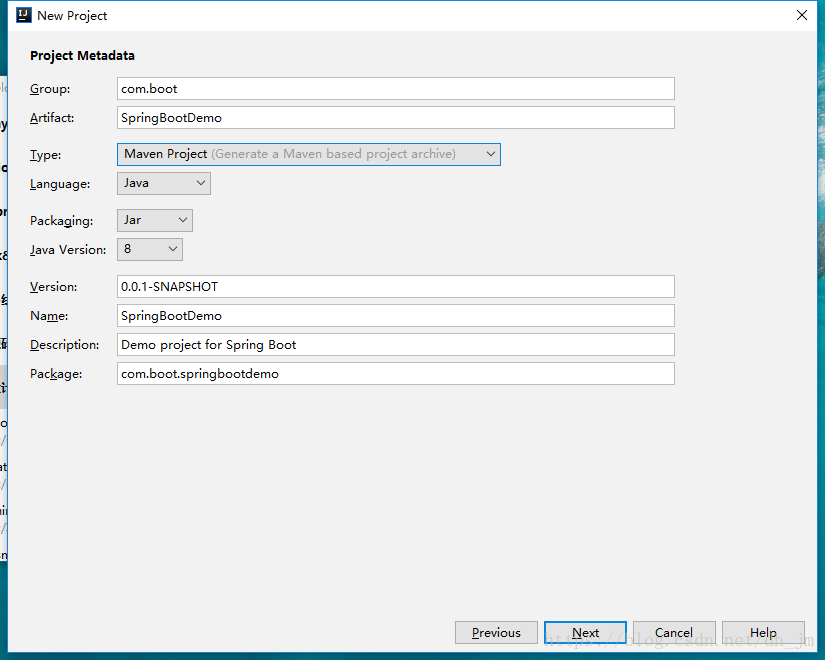Image resolution: width=825 pixels, height=660 pixels.
Task: Click the Packaging label
Action: 62,221
